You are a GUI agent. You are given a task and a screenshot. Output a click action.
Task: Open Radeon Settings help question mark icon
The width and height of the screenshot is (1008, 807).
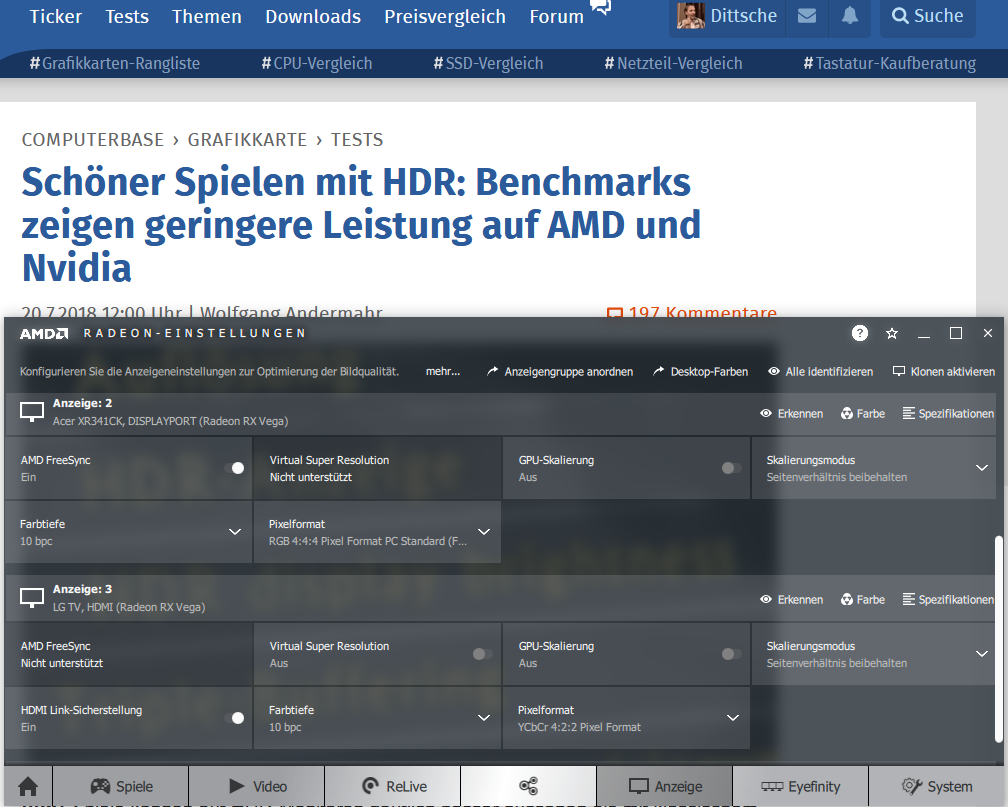pyautogui.click(x=860, y=333)
